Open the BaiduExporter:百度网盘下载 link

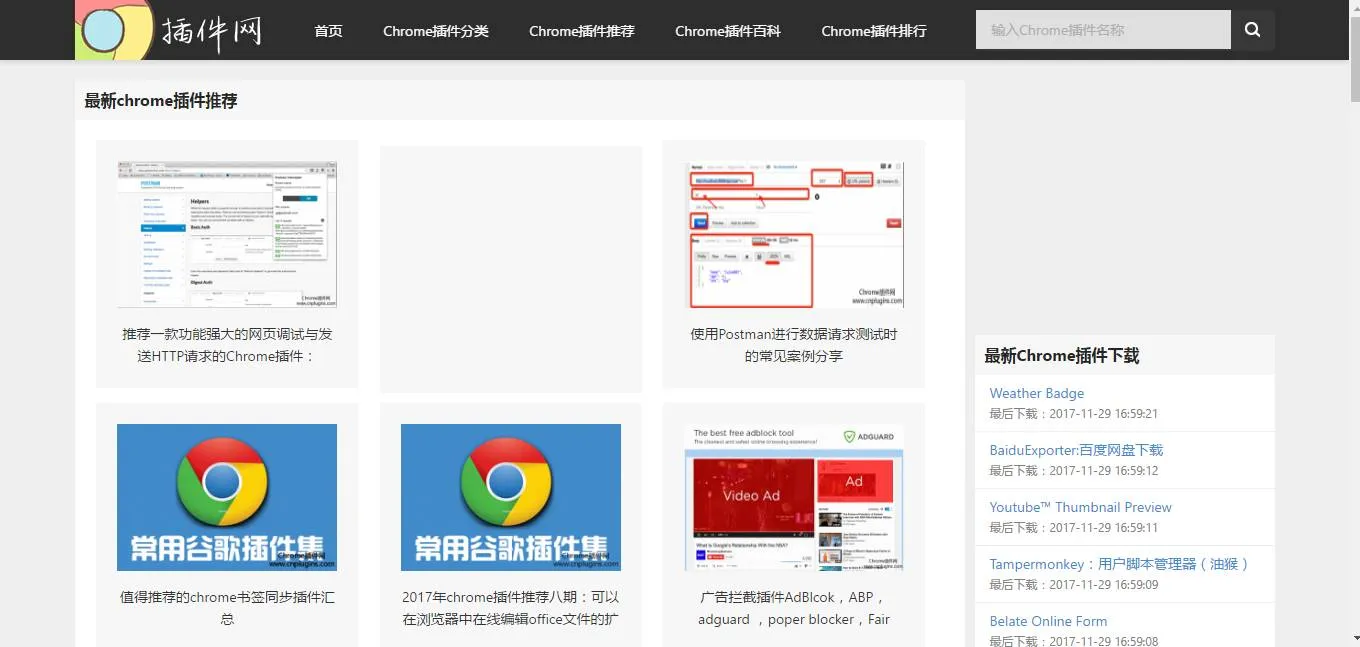point(1076,450)
